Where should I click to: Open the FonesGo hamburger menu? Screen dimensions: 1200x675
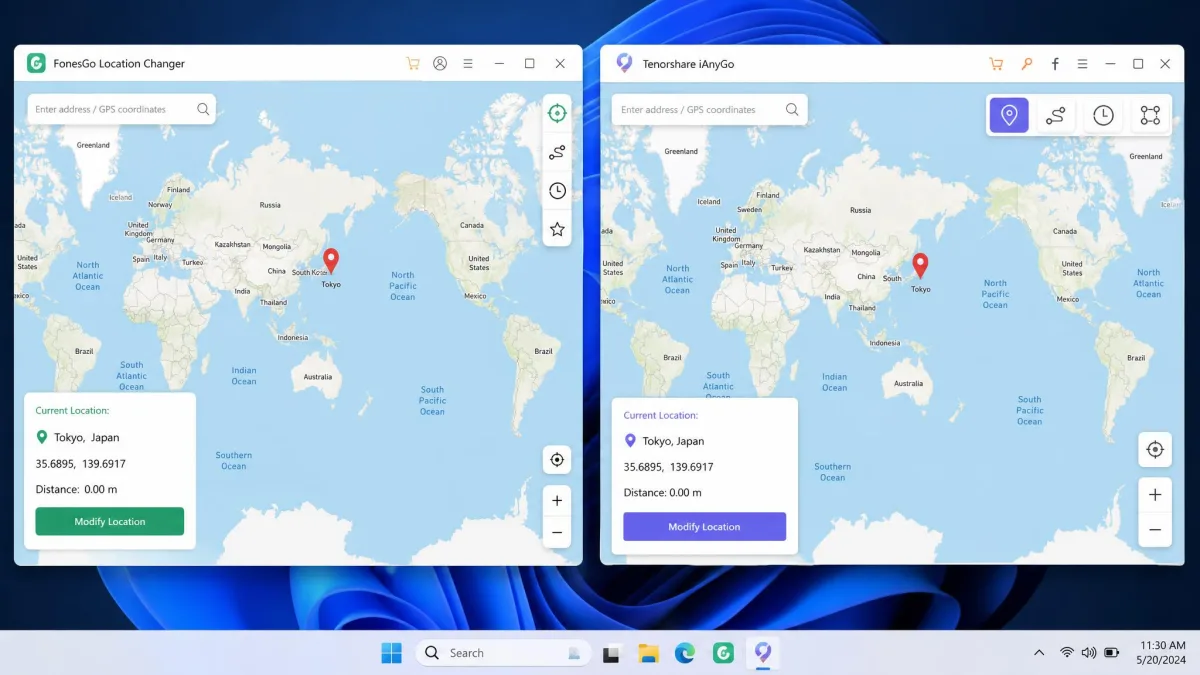pos(468,63)
